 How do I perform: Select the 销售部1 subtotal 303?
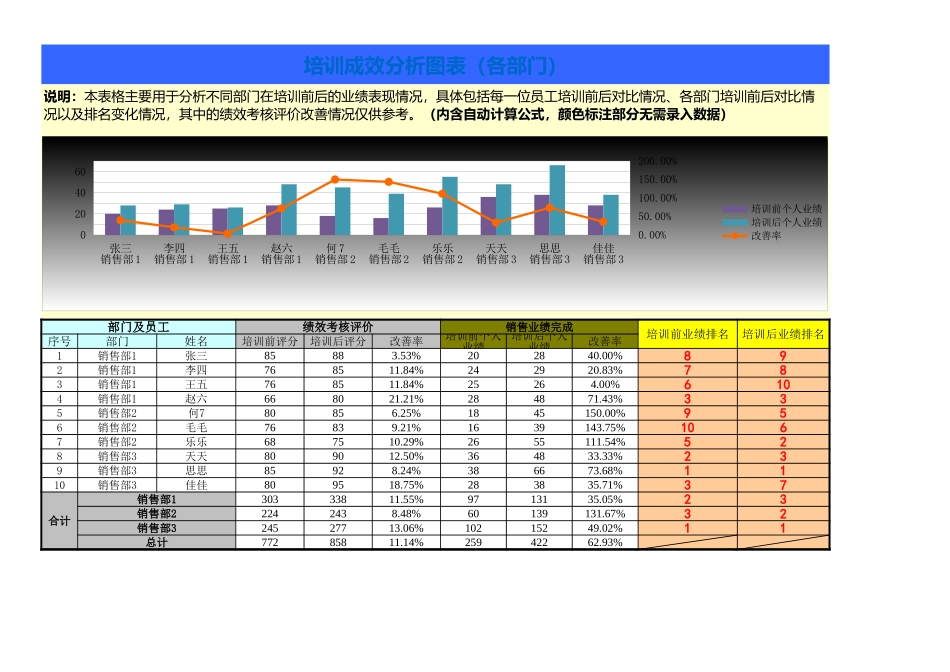coord(270,500)
